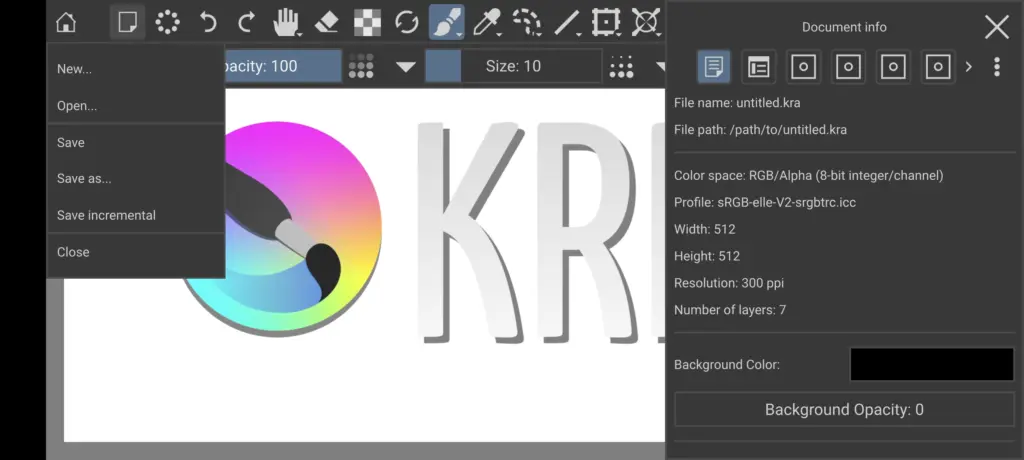Screen dimensions: 1024x460
Task: Select the Color picker eyedropper tool
Action: (487, 22)
